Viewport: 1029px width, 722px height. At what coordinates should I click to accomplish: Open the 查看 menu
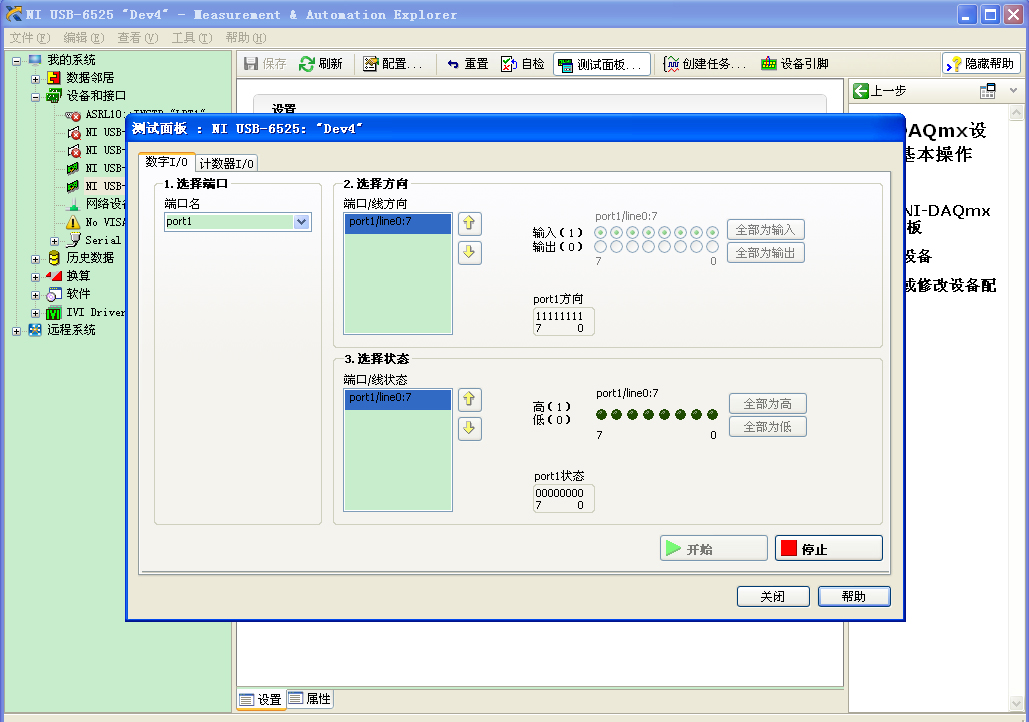click(x=138, y=37)
